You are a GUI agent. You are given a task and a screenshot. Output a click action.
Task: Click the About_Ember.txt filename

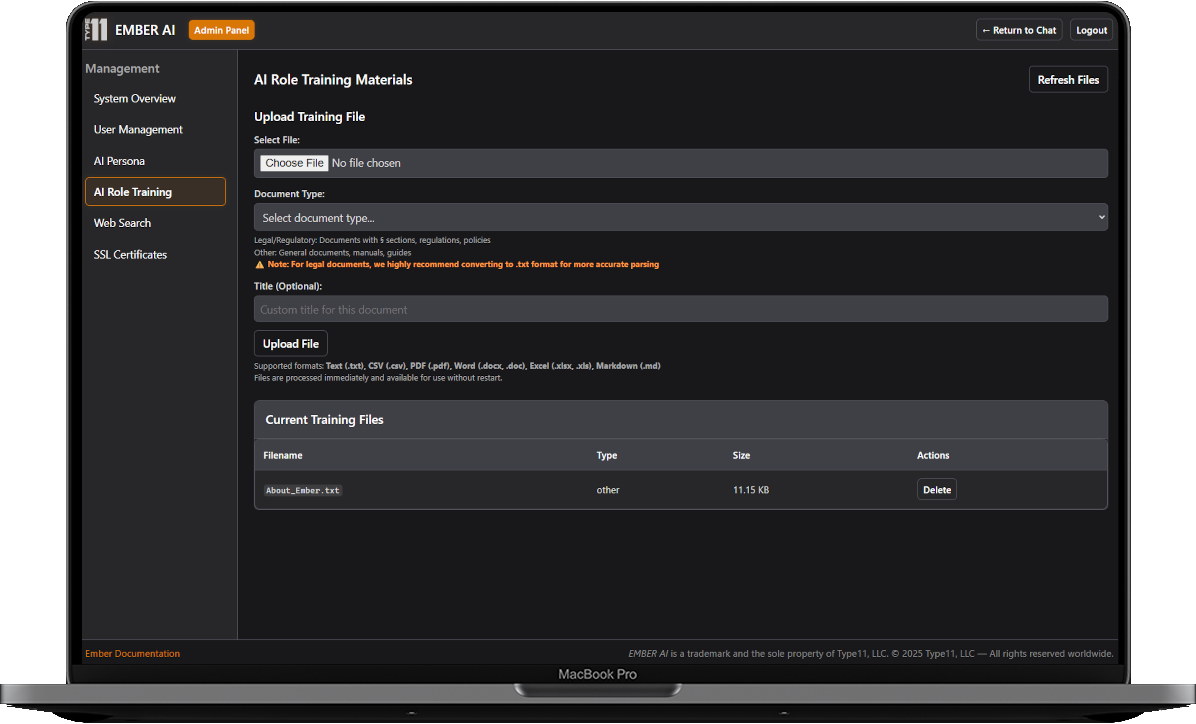click(x=303, y=491)
